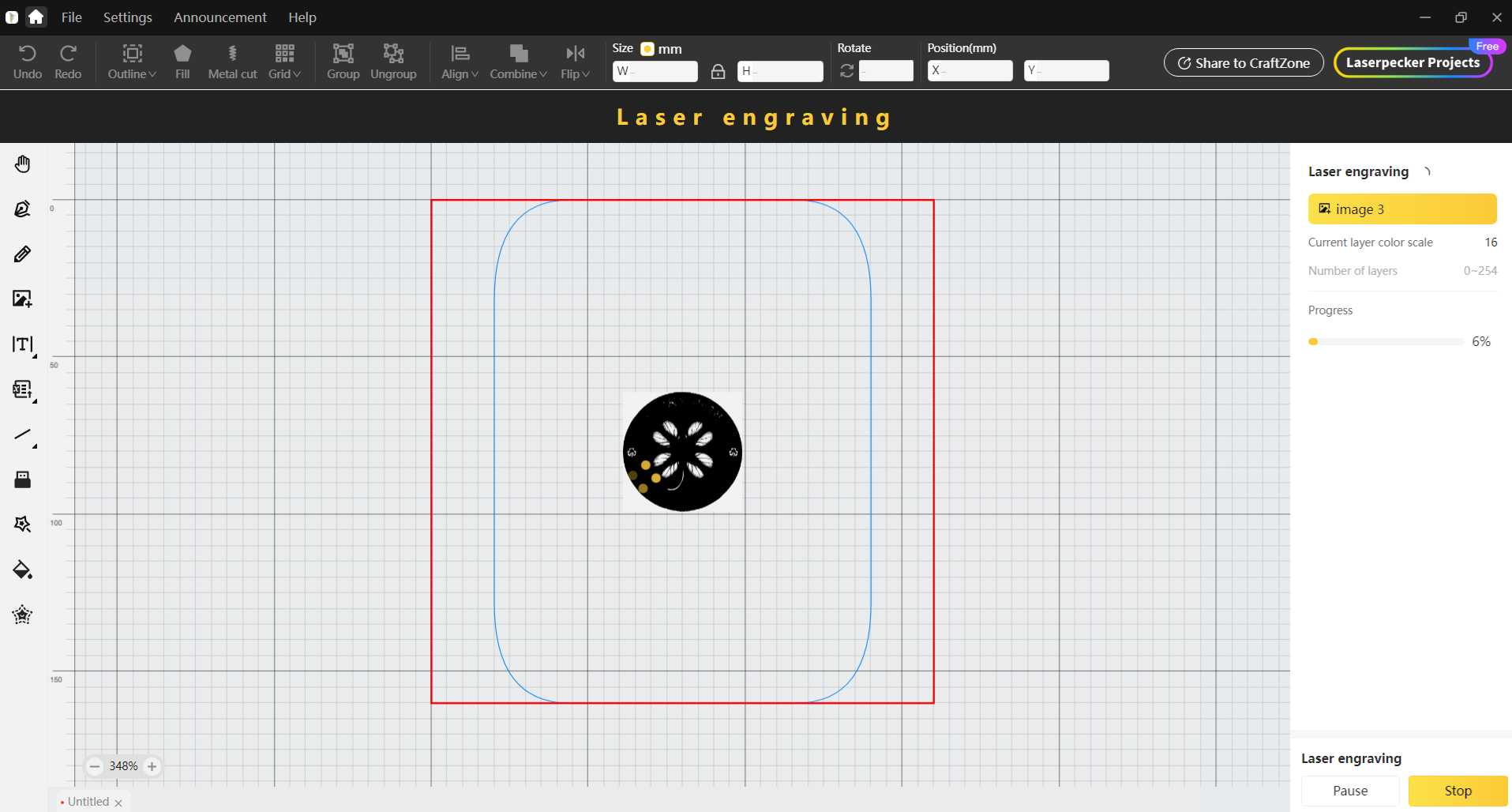Click the Undo button

click(28, 62)
